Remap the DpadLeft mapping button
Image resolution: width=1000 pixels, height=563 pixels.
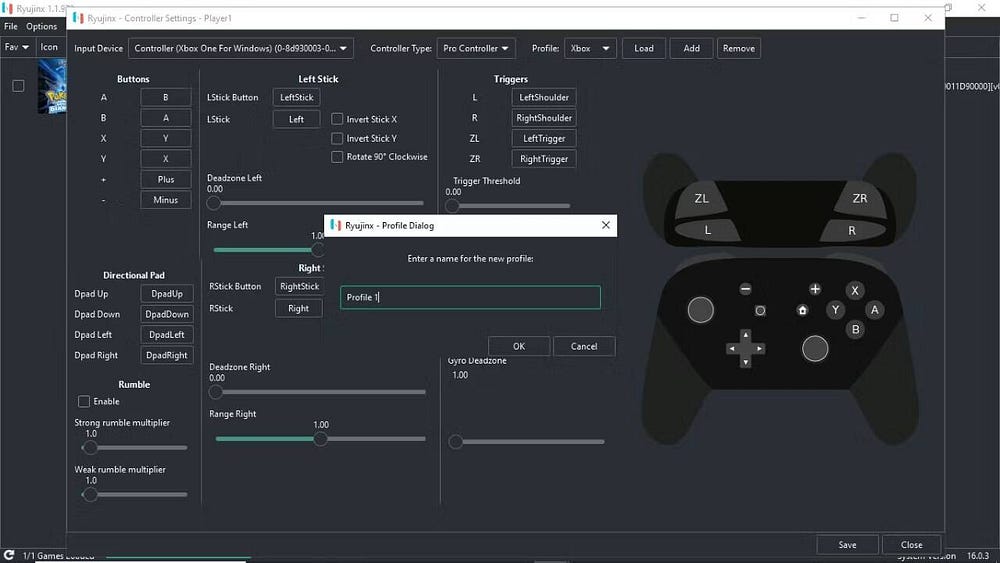click(166, 335)
